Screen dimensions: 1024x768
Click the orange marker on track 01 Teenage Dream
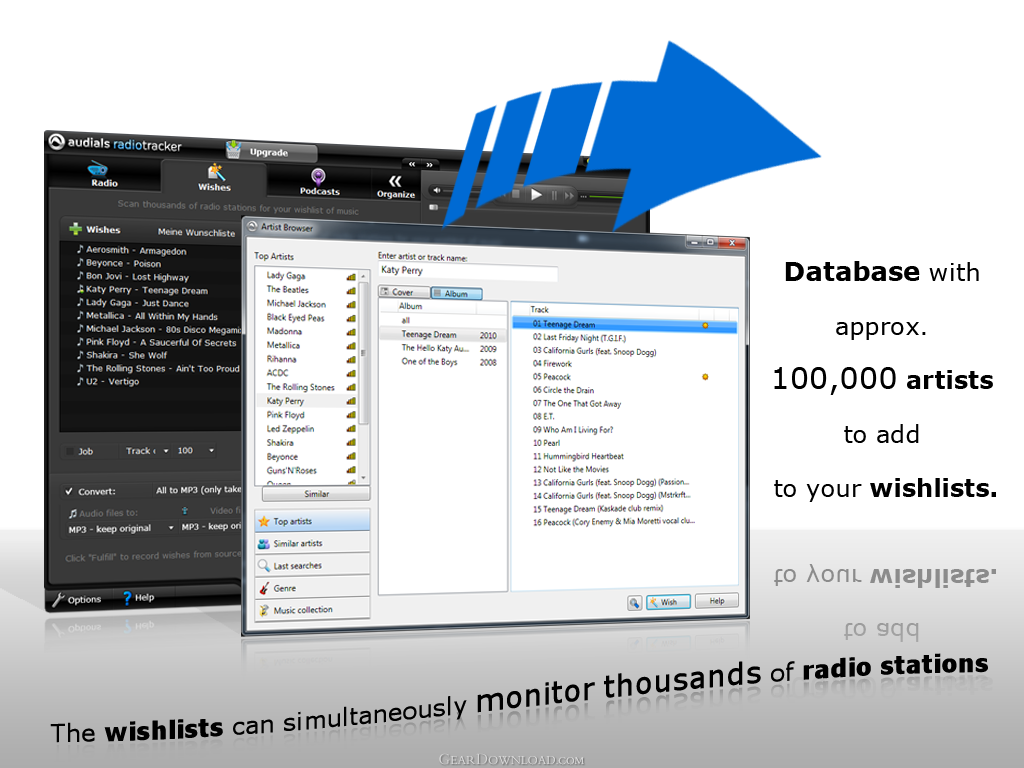pyautogui.click(x=705, y=325)
